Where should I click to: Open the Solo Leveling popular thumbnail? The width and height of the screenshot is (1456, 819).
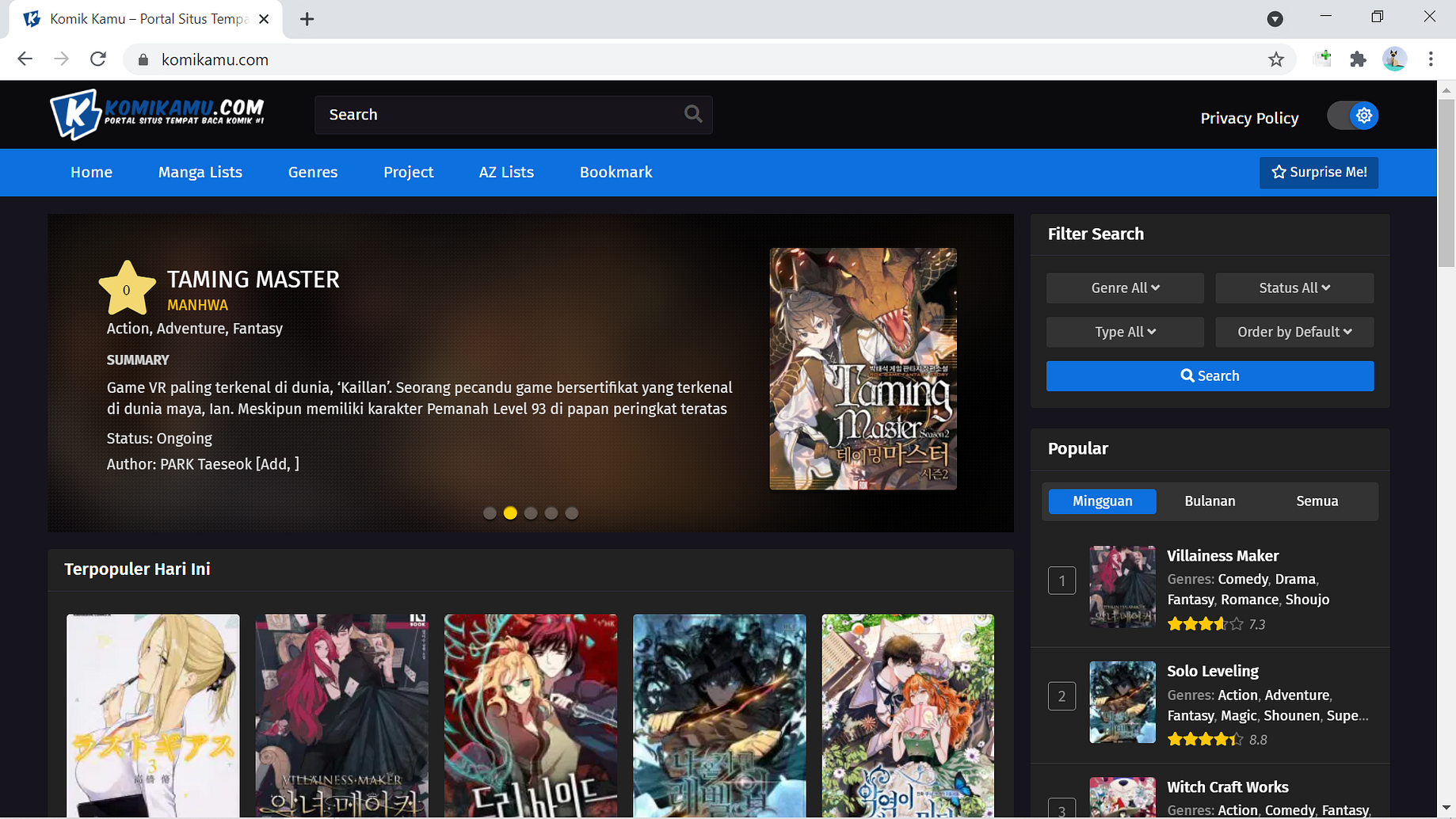1122,703
